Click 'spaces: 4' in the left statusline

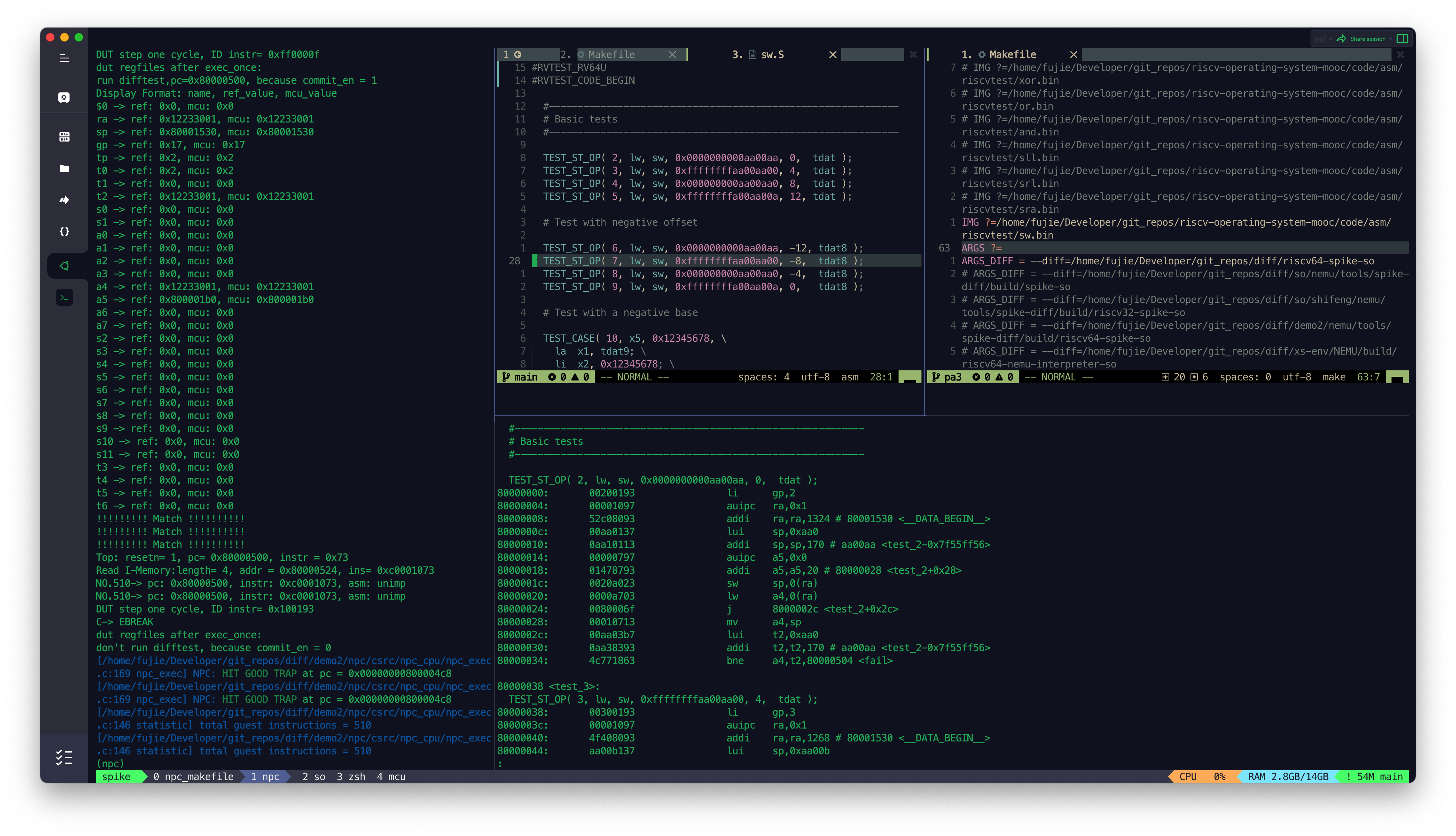(763, 377)
